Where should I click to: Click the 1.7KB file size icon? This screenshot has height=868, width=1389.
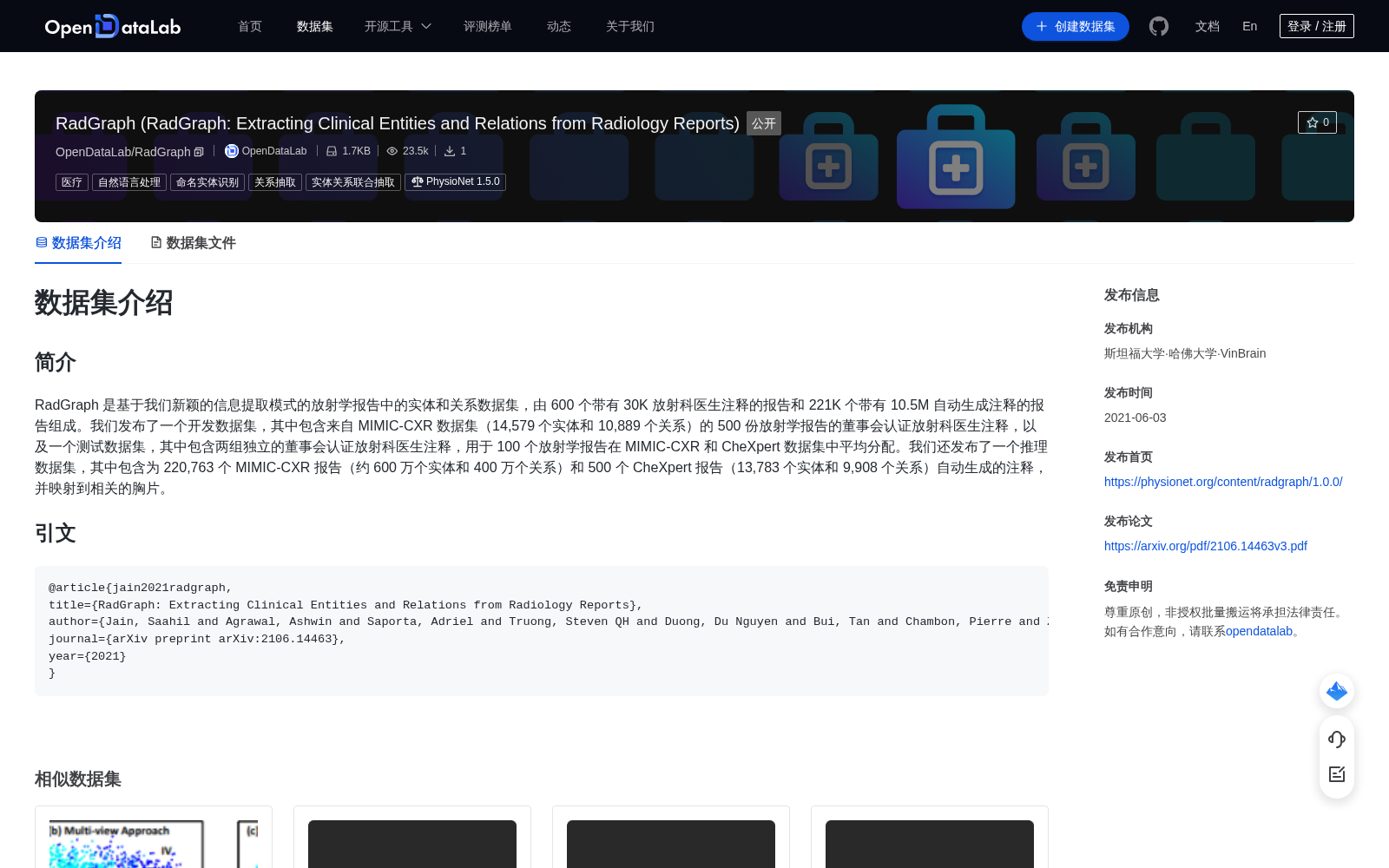(332, 151)
